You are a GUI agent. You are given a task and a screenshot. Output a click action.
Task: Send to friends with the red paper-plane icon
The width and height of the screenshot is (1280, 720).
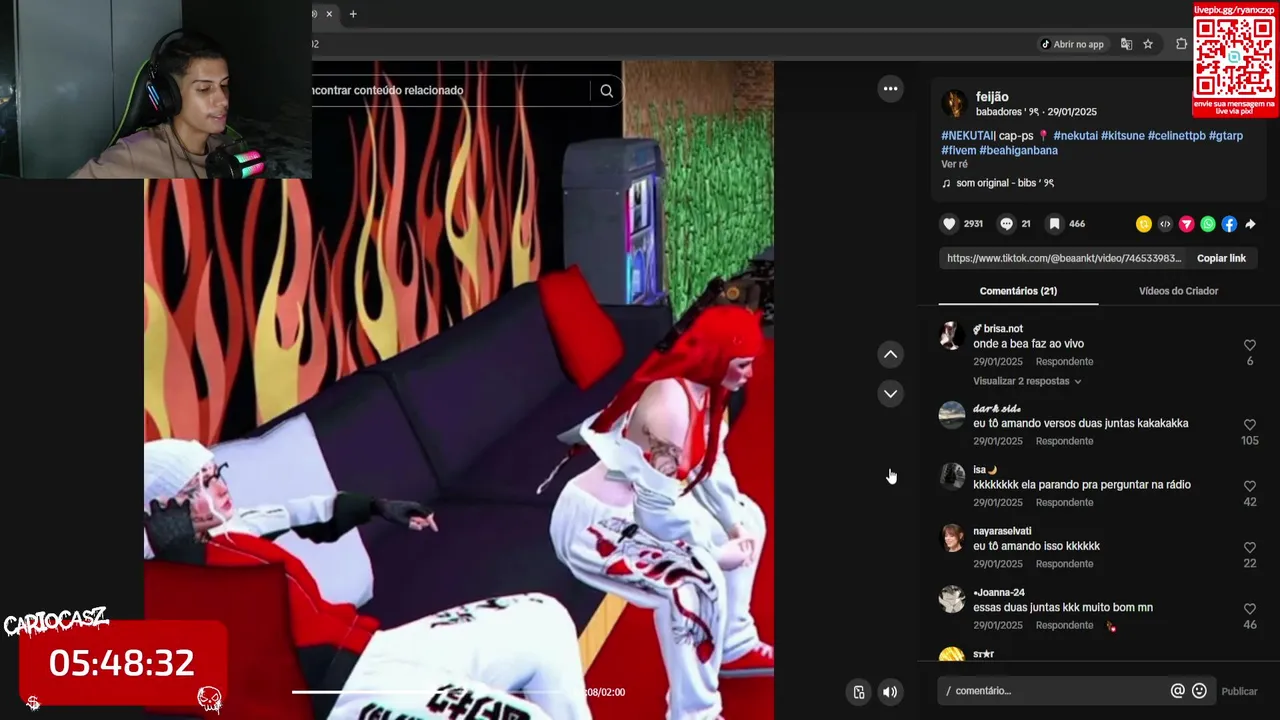(x=1186, y=224)
